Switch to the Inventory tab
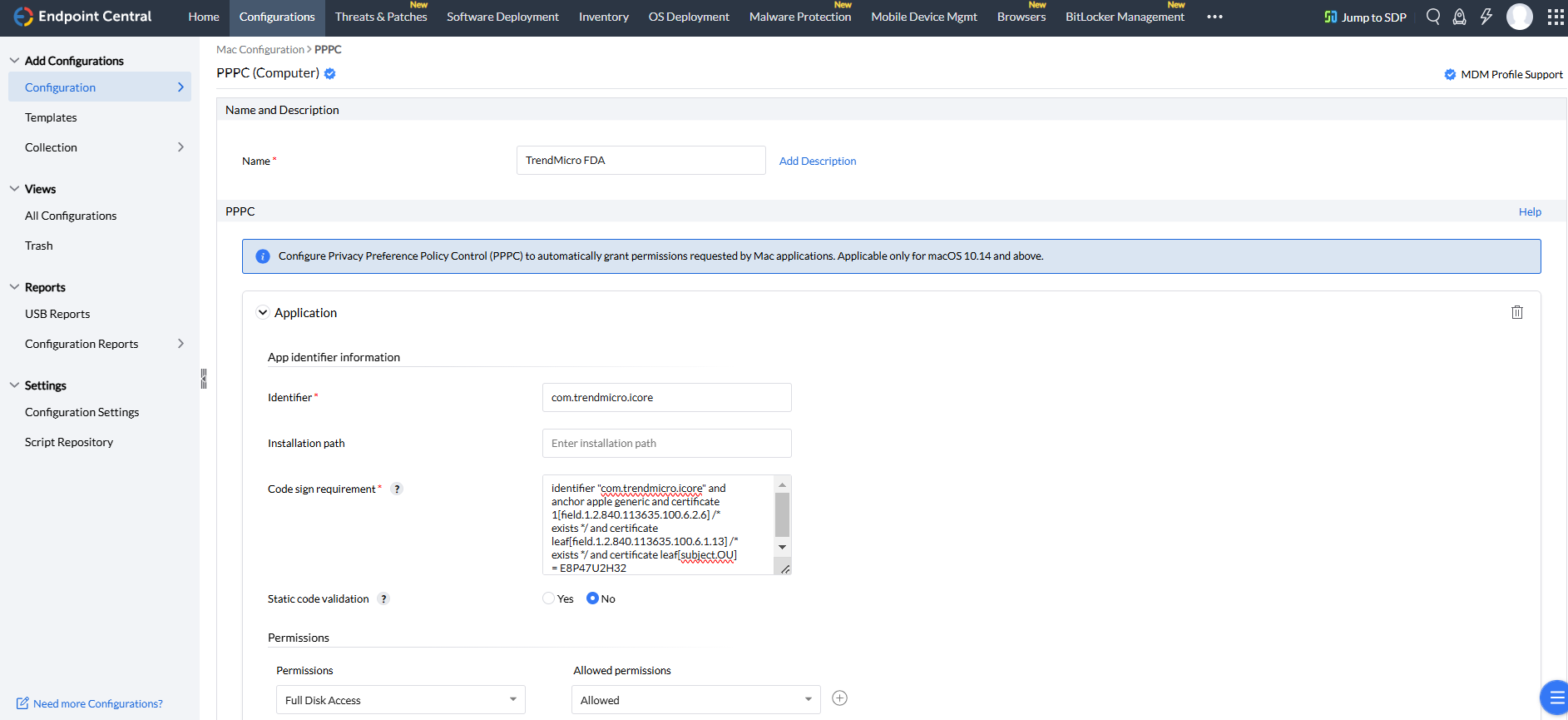This screenshot has height=720, width=1568. click(604, 17)
